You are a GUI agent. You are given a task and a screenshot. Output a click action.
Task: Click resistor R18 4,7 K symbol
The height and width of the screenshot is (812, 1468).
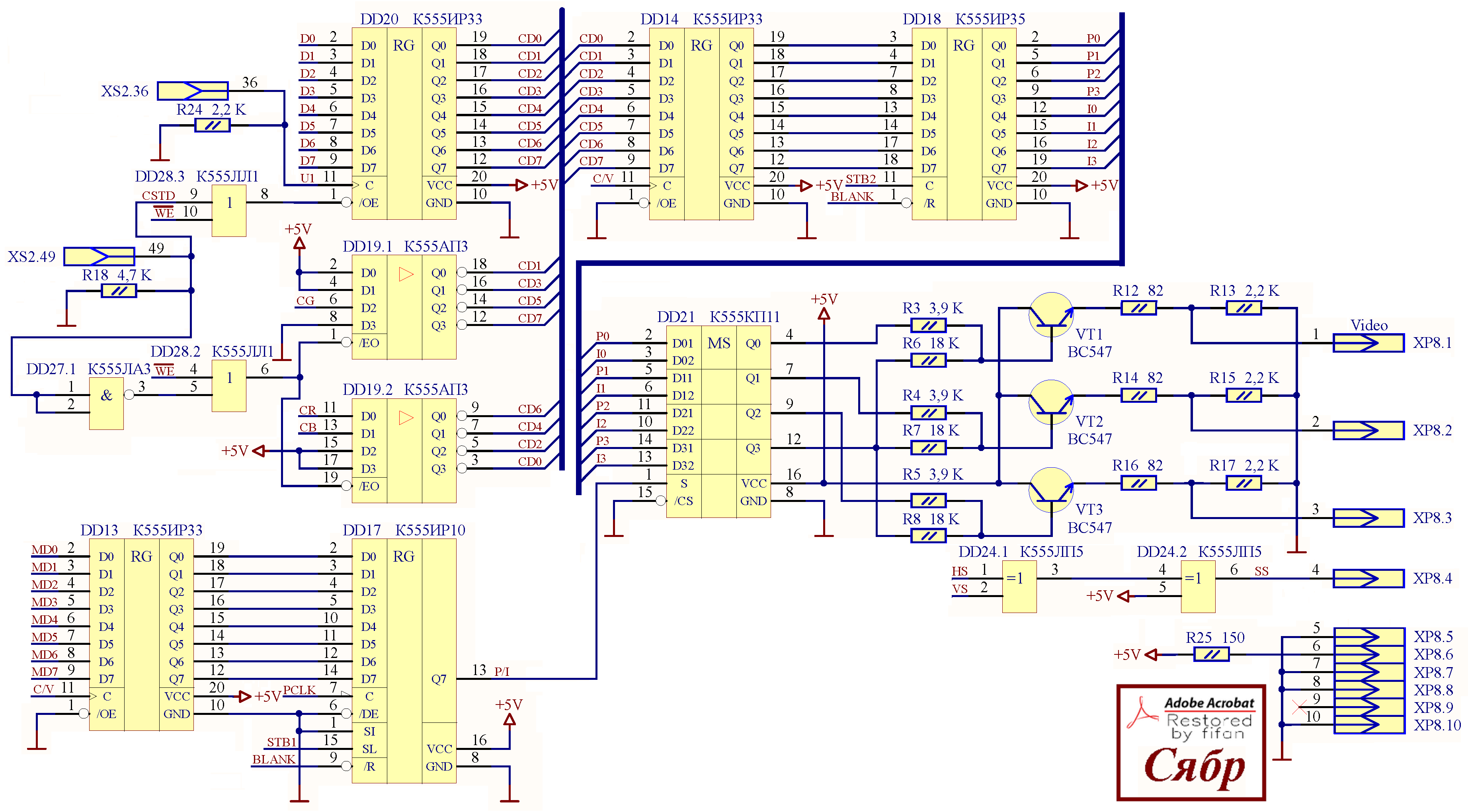(119, 291)
